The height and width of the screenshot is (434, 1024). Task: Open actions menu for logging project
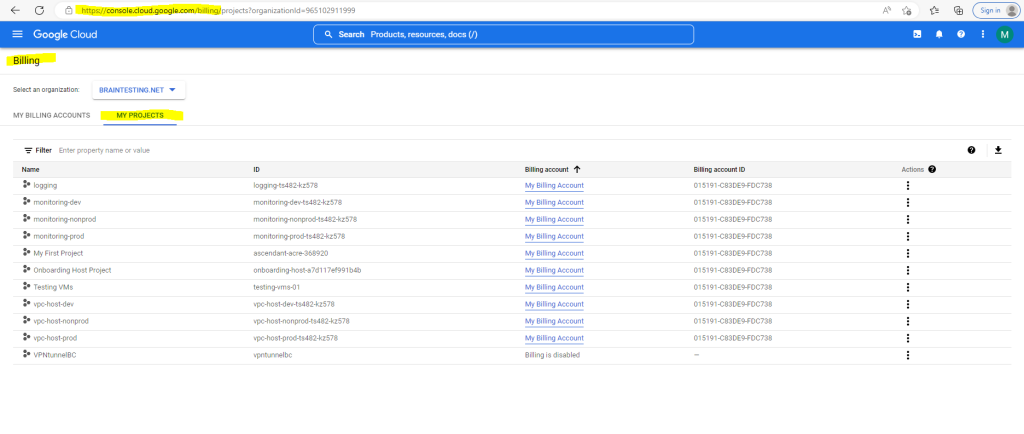click(908, 185)
